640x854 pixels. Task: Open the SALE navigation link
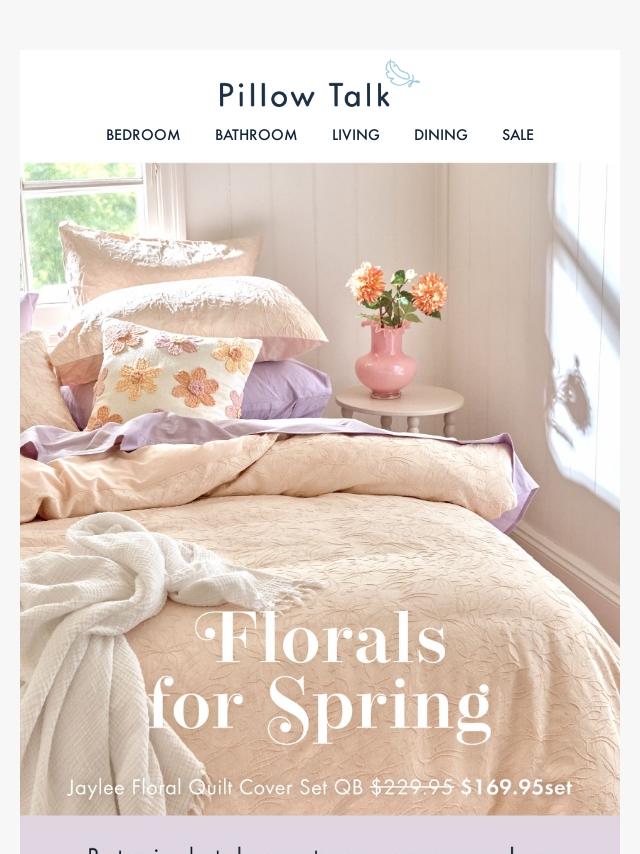(x=517, y=135)
